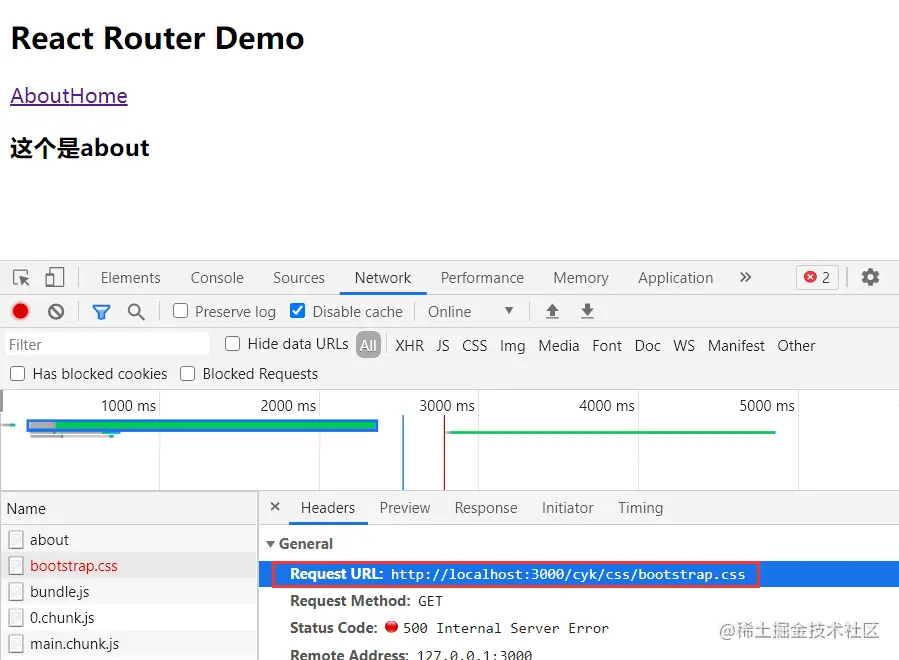Select the Network tab
This screenshot has height=660, width=899.
tap(382, 278)
